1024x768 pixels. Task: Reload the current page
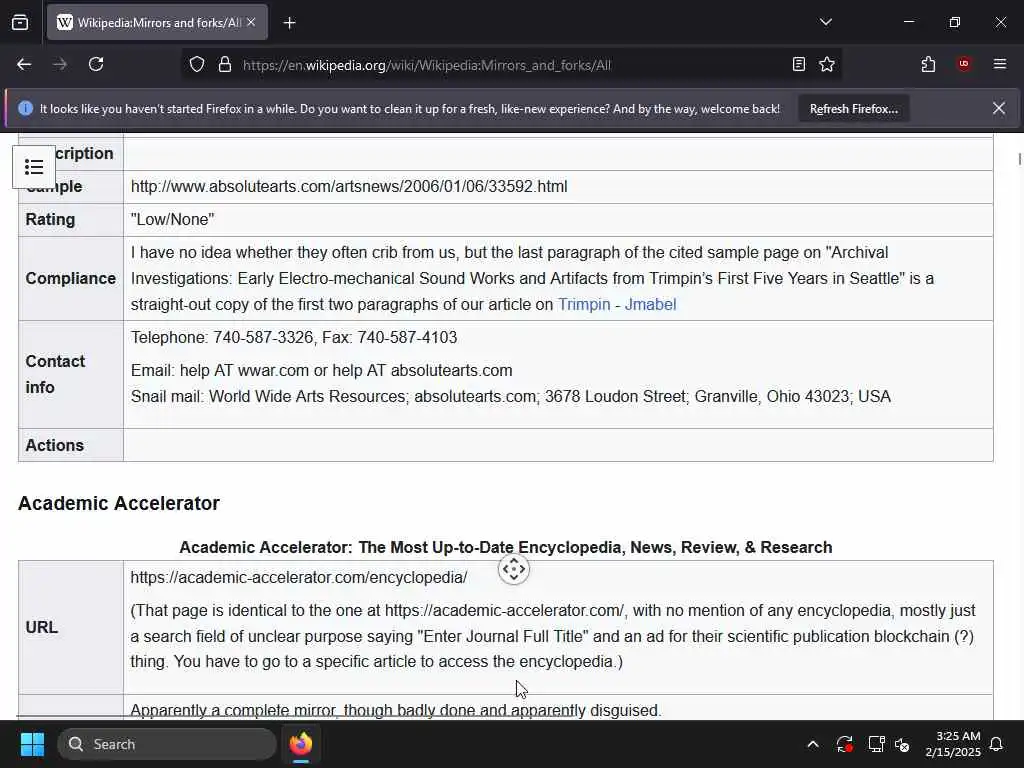coord(96,65)
